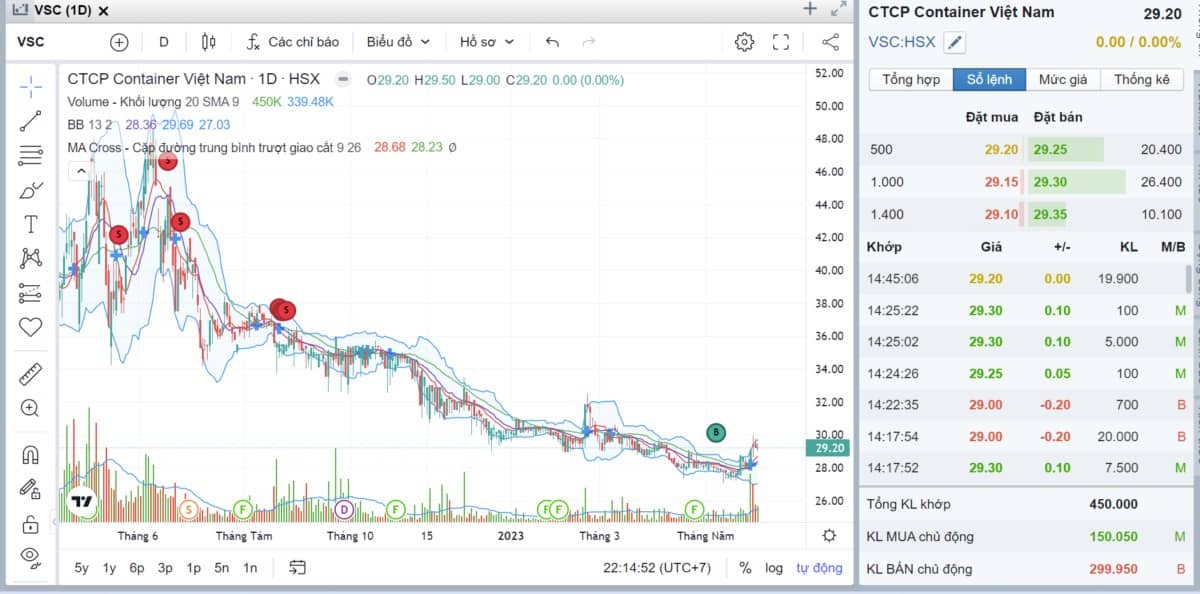Choose the brush drawing tool

pos(30,190)
